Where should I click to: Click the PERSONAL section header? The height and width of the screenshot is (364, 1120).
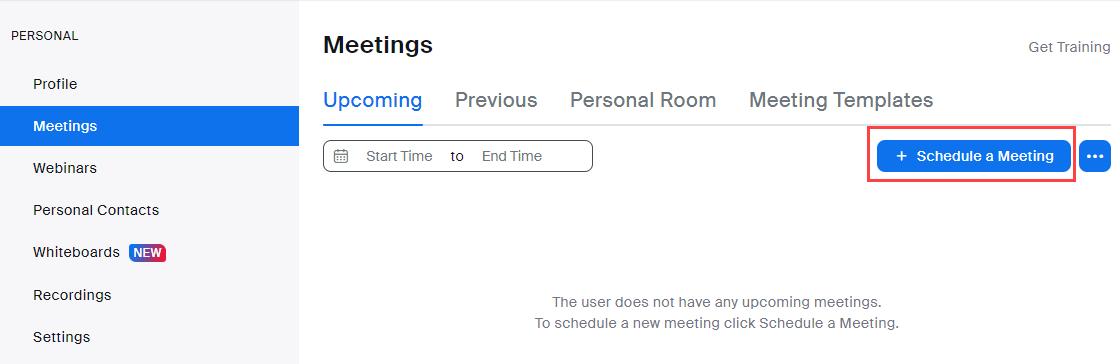coord(45,36)
